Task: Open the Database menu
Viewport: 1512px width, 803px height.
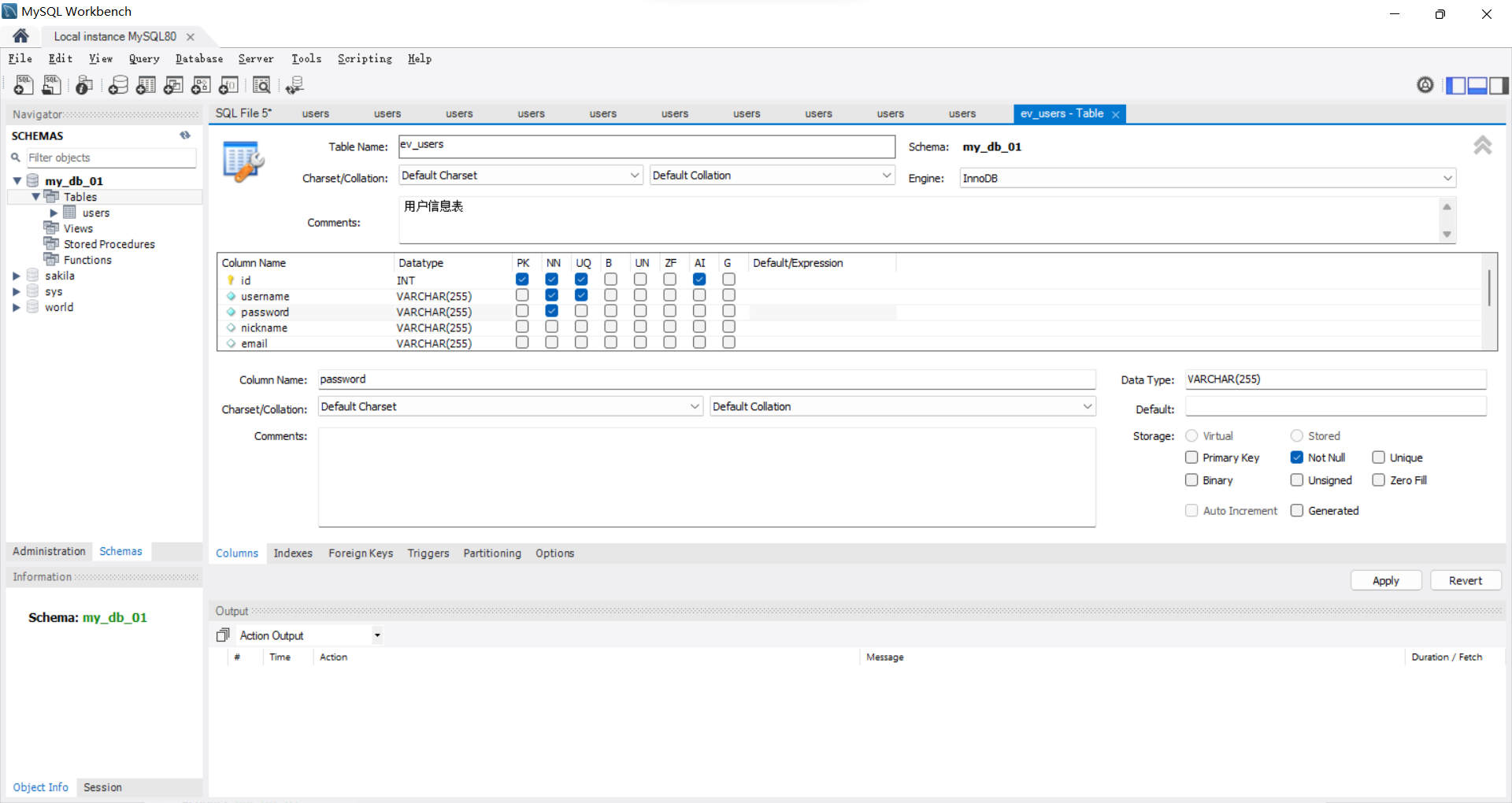Action: pos(199,59)
